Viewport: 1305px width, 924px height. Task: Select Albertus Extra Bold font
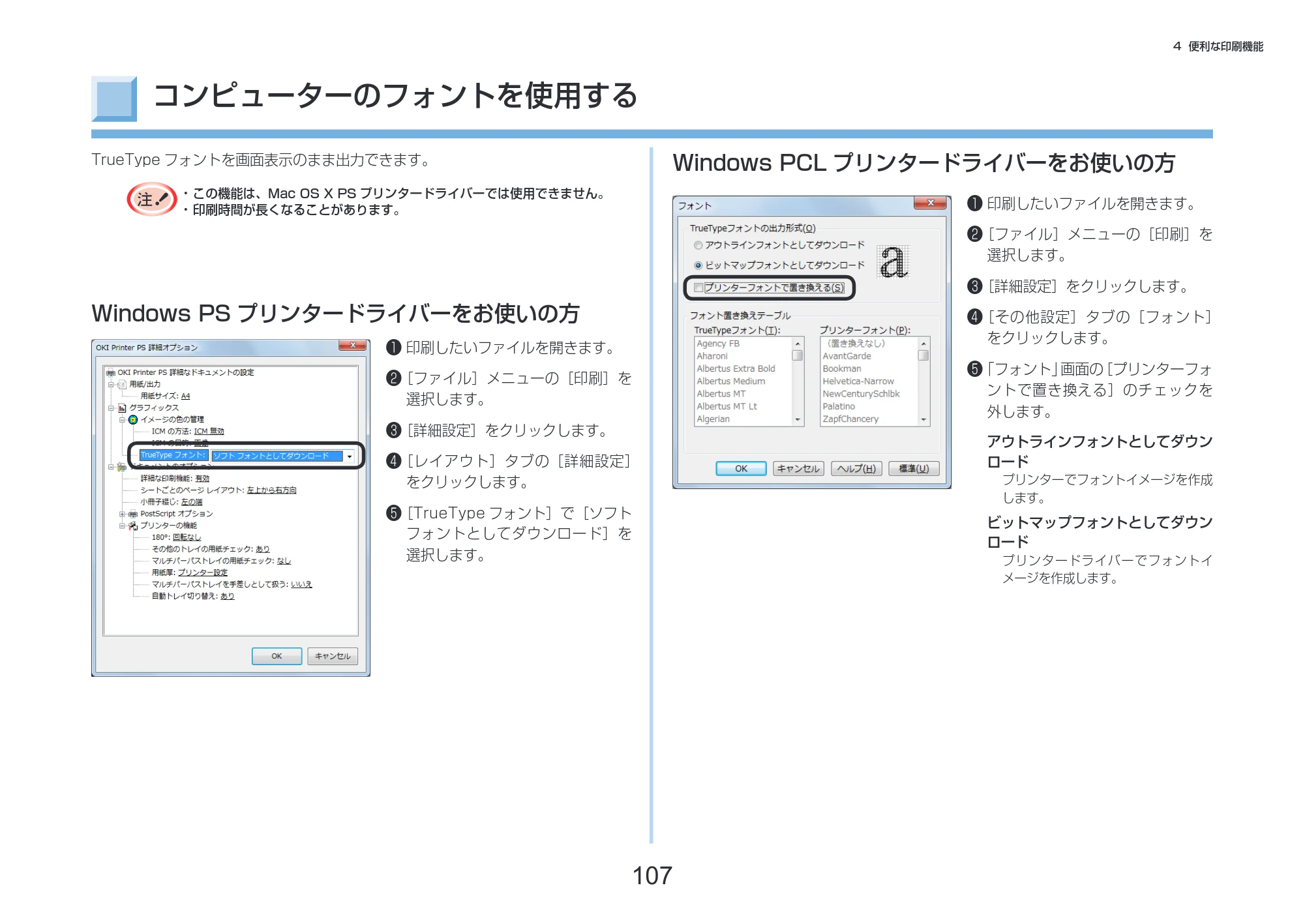coord(736,368)
